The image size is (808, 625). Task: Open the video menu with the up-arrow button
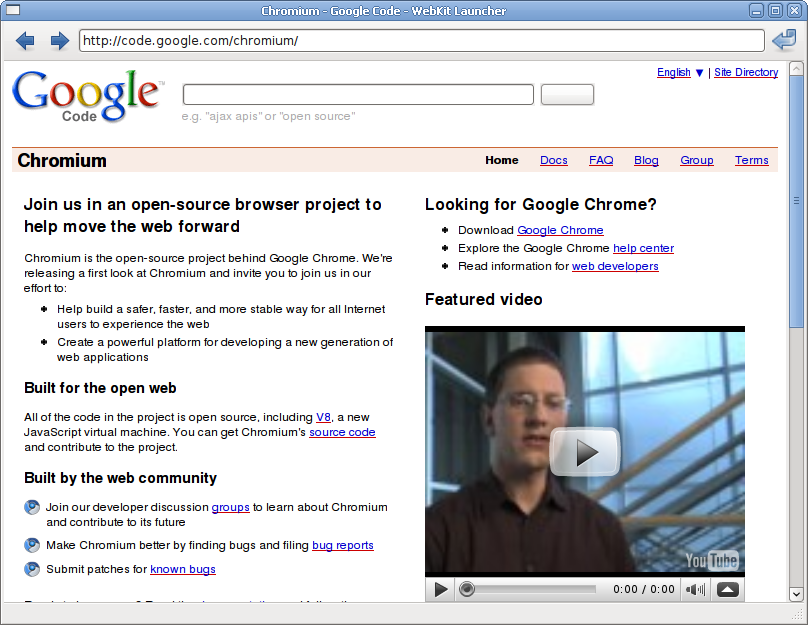pyautogui.click(x=728, y=589)
